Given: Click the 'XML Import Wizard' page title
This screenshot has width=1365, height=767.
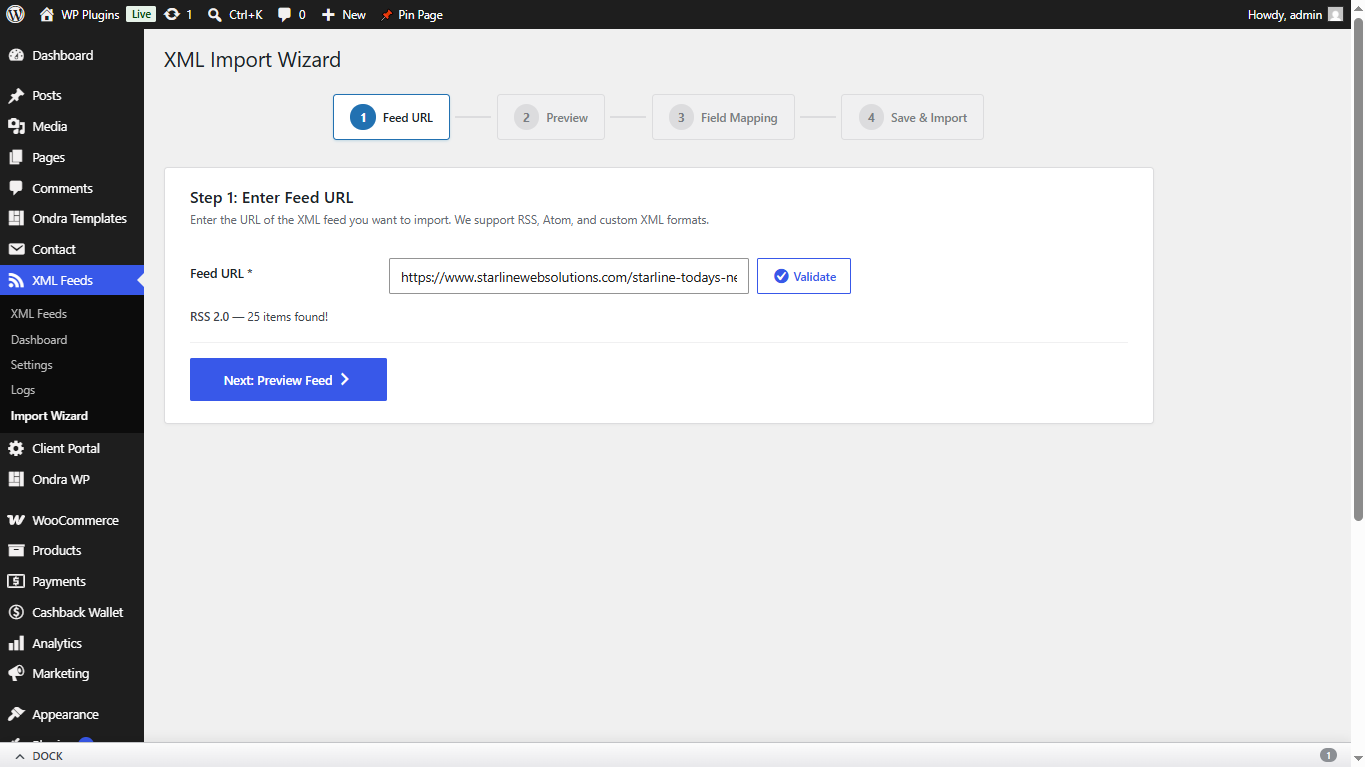Looking at the screenshot, I should pos(252,60).
